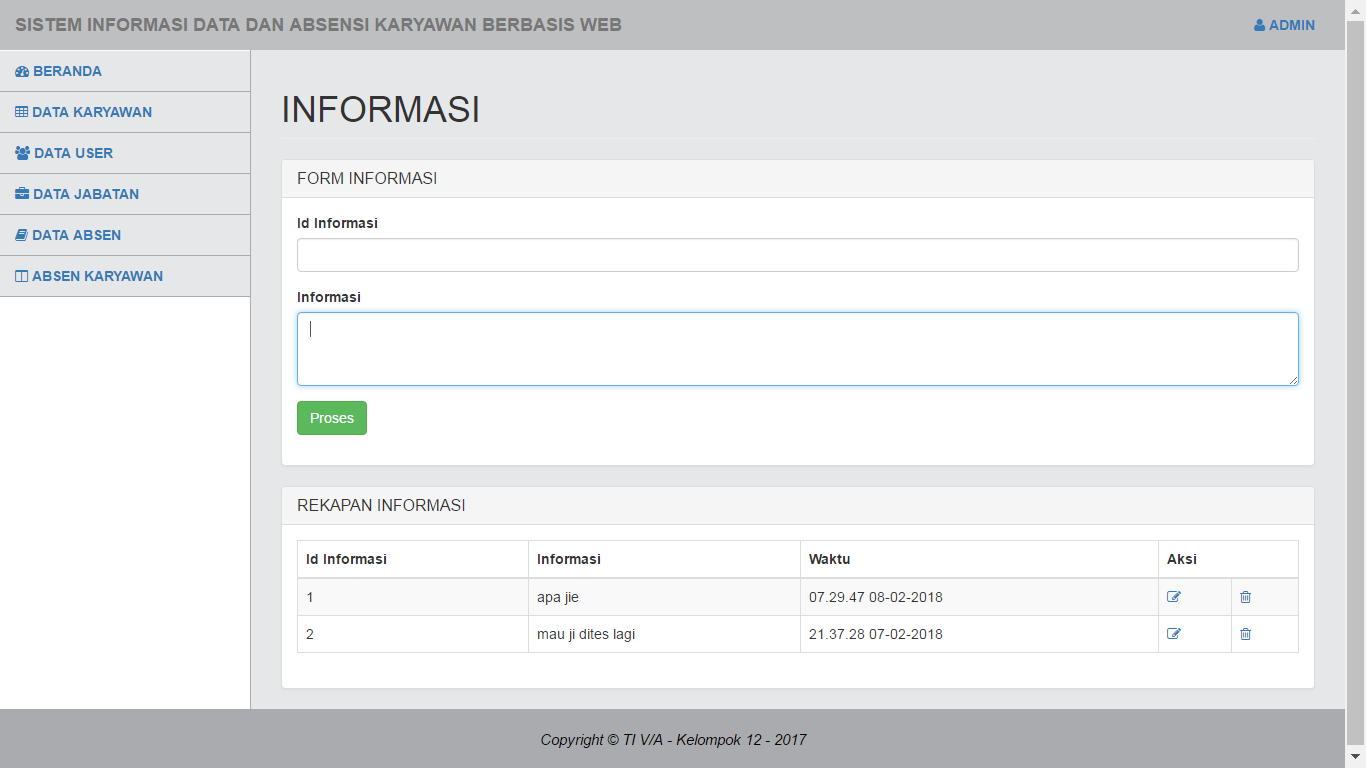
Task: Click the group icon beside DATA USER
Action: [23, 154]
